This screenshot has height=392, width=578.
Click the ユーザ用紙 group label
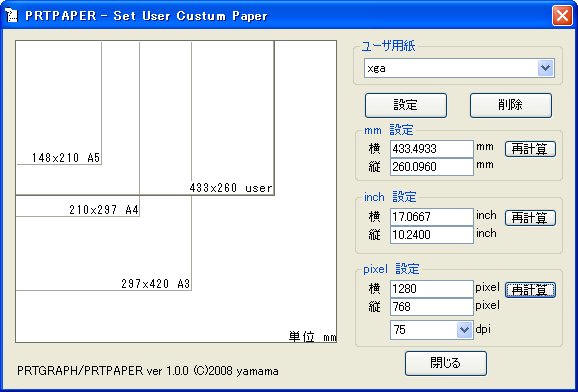tap(388, 46)
